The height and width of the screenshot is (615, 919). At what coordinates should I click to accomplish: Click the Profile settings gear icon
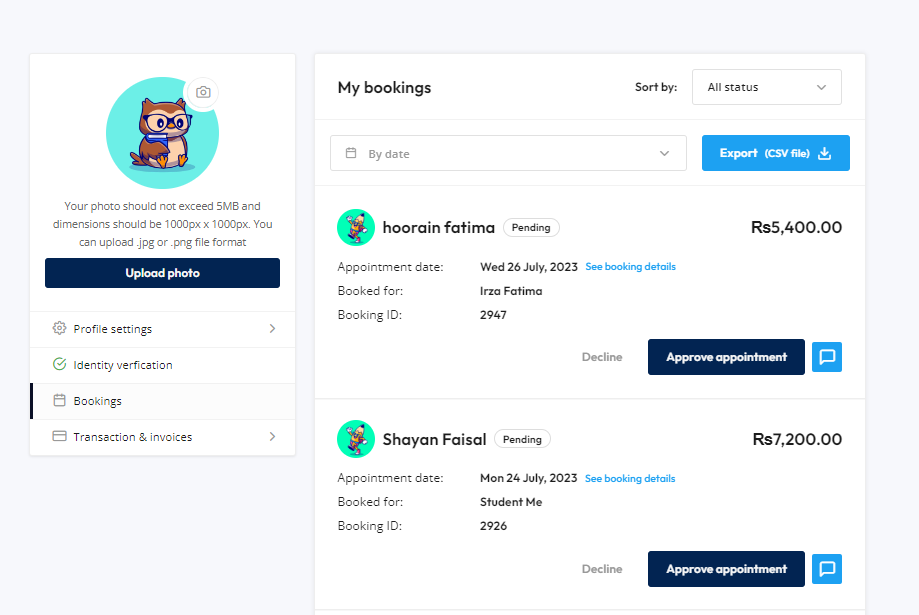tap(59, 328)
